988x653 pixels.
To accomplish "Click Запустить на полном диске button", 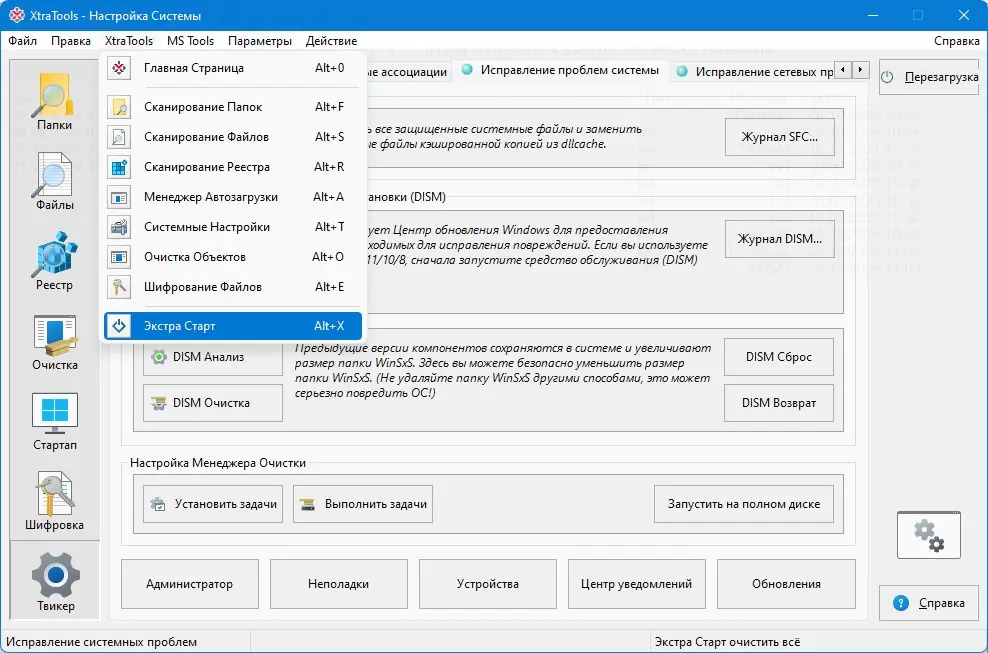I will pos(744,504).
